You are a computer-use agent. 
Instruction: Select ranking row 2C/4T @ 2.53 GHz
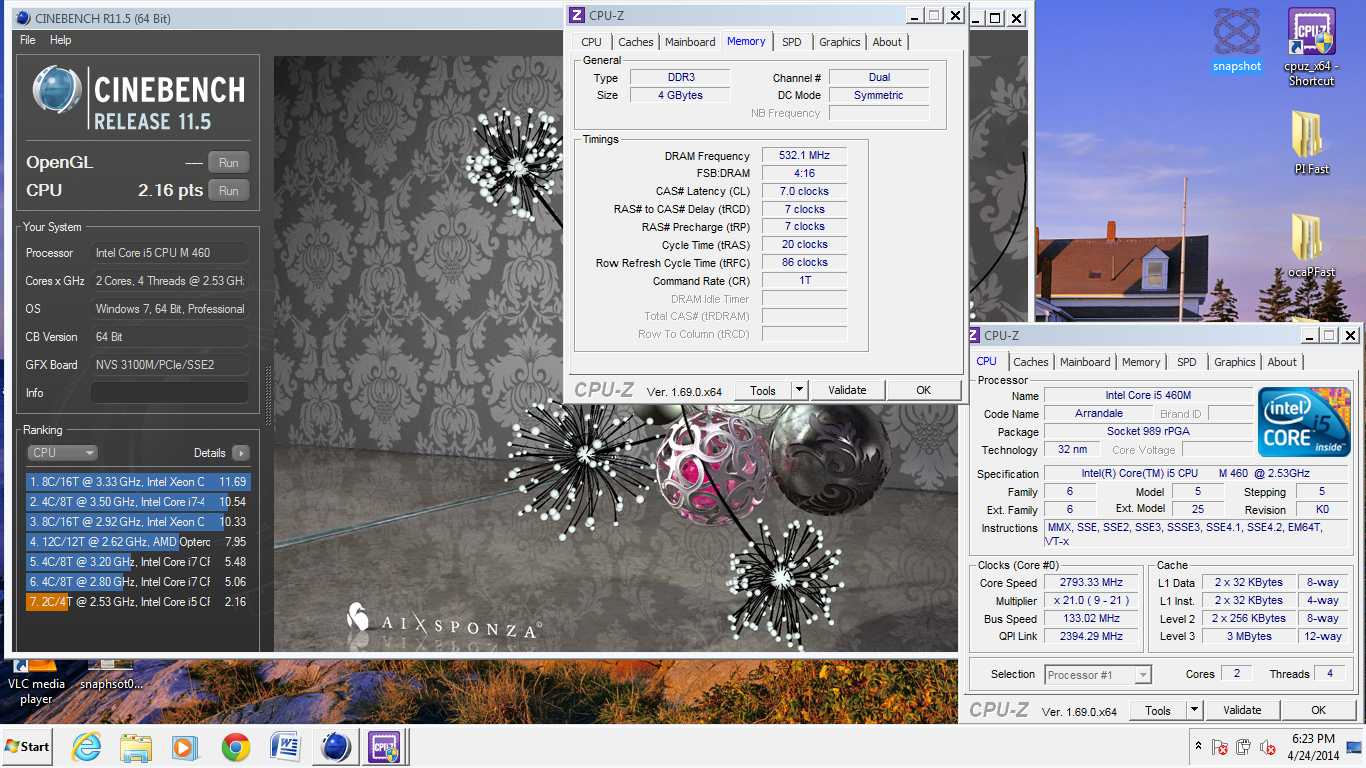pos(138,602)
